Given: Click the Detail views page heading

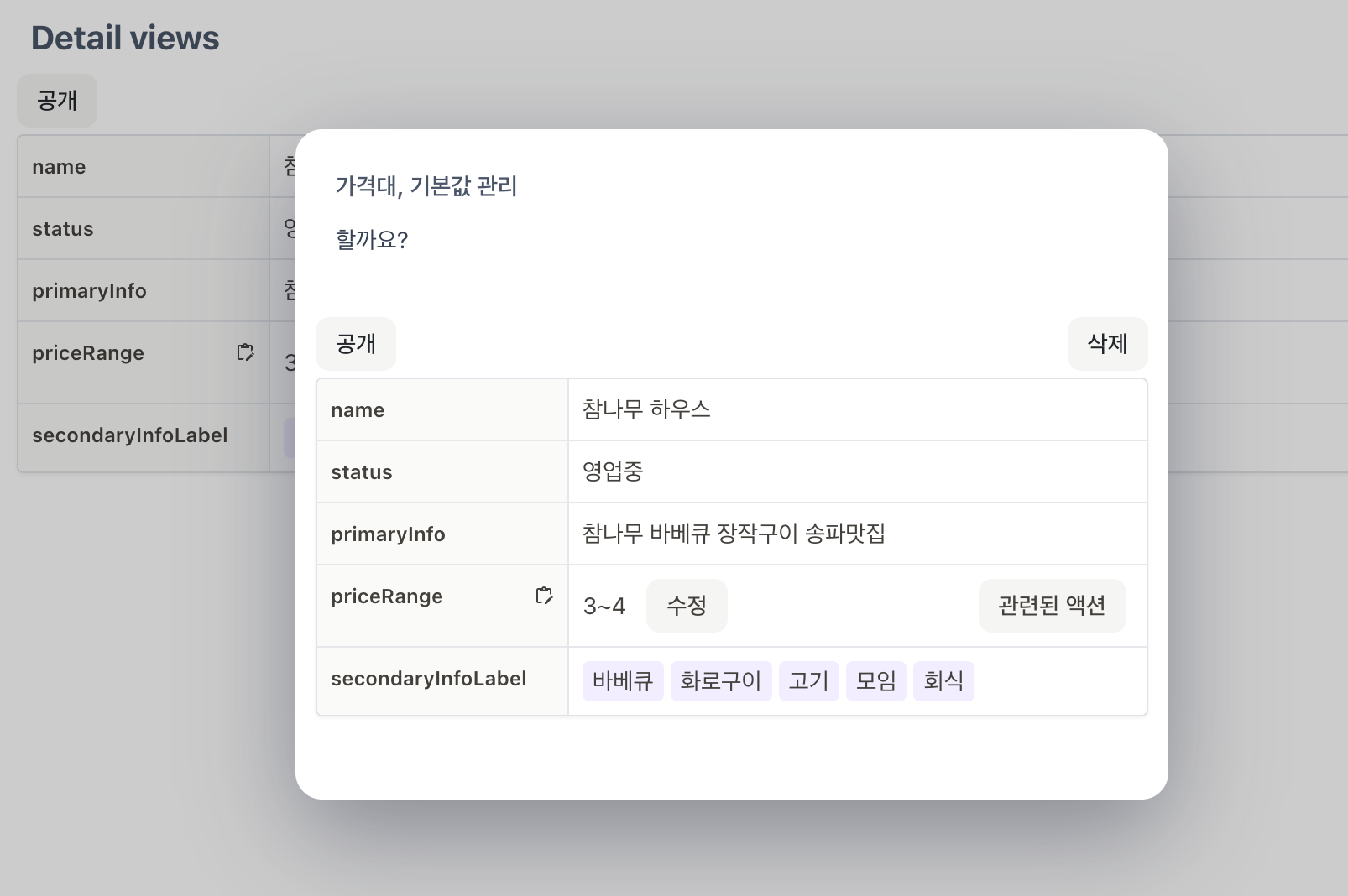Looking at the screenshot, I should point(124,37).
